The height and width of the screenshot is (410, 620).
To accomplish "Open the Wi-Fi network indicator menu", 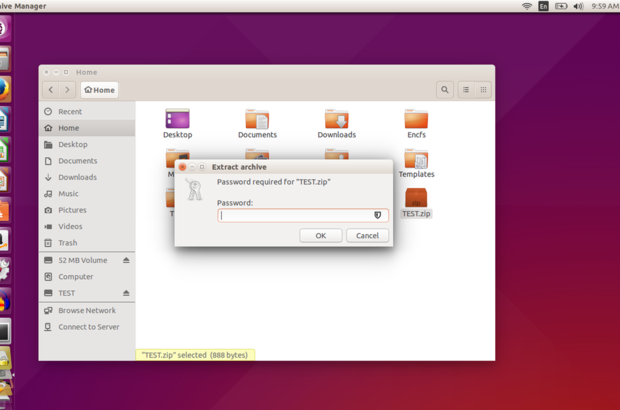I will pos(527,6).
